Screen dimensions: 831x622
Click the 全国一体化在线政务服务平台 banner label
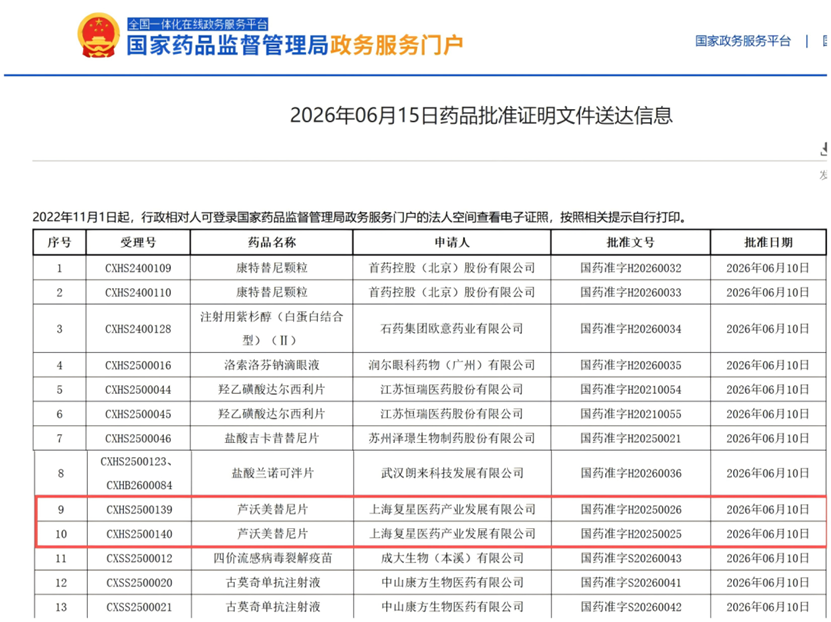[x=198, y=24]
